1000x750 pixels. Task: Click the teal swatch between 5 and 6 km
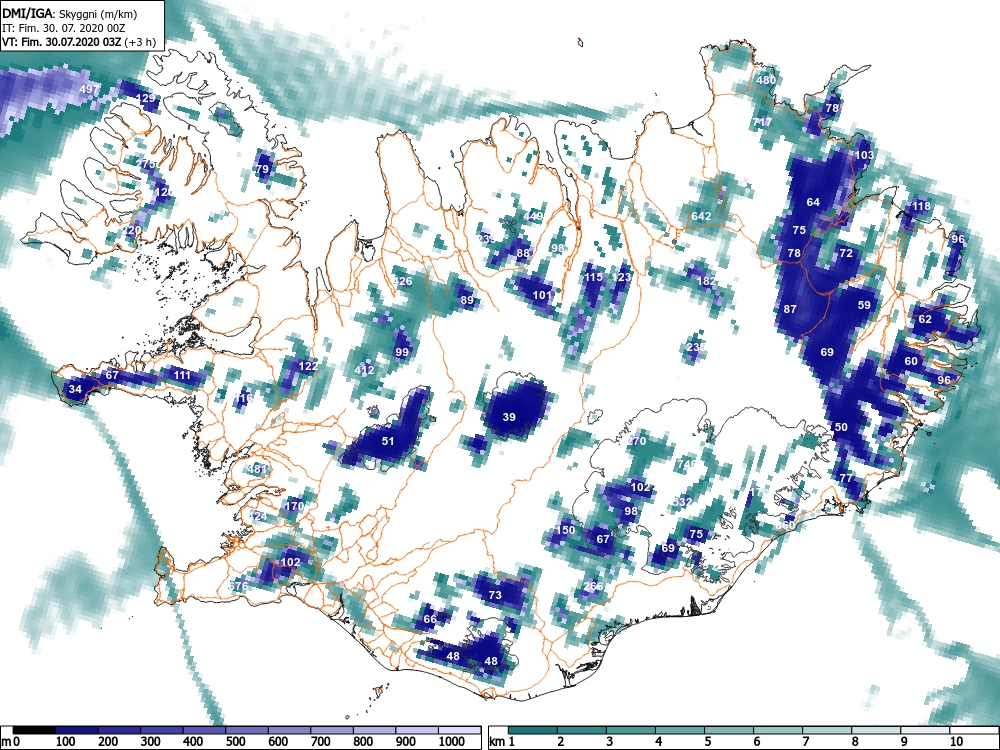tap(730, 730)
